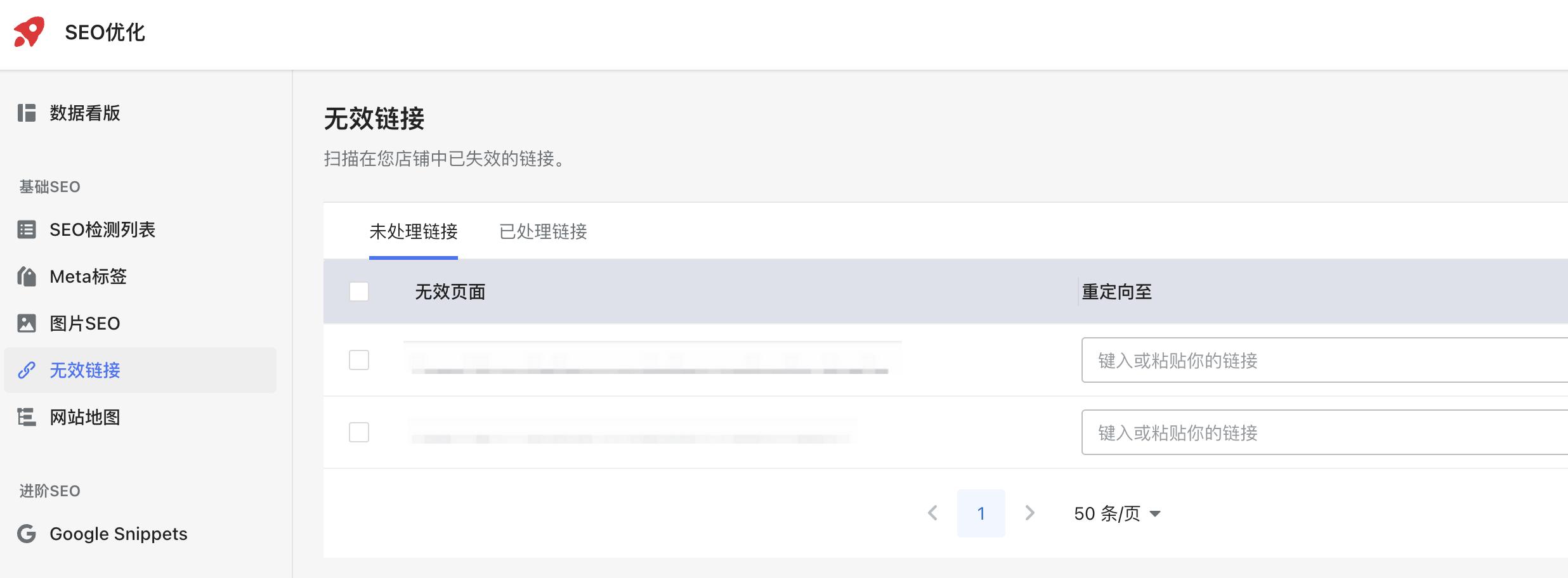Open Meta标签 via its tag icon
The height and width of the screenshot is (578, 1568).
pyautogui.click(x=27, y=277)
